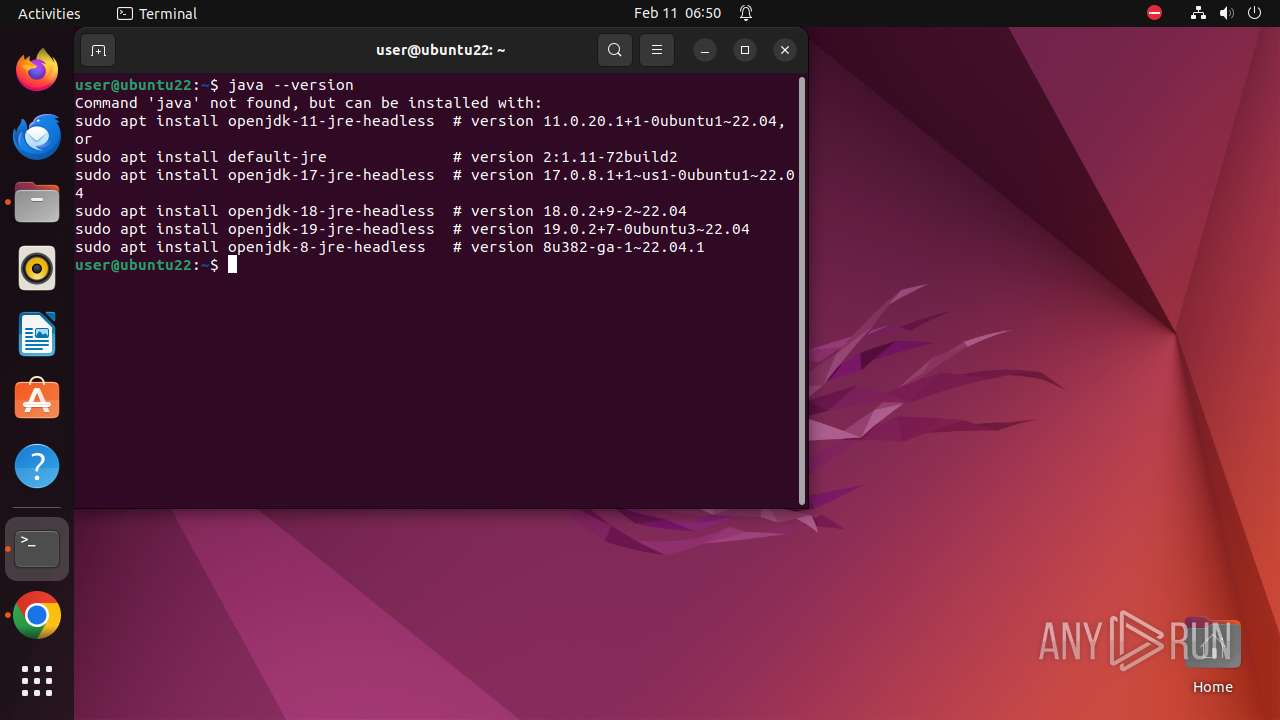Click the red do-not-disturb indicator icon
Image resolution: width=1280 pixels, height=720 pixels.
pos(1154,13)
